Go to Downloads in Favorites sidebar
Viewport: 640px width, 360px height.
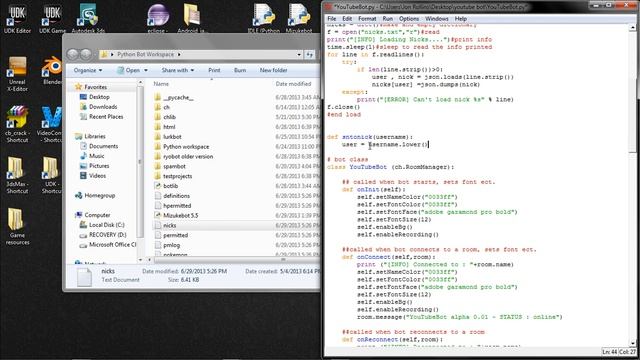pos(103,107)
